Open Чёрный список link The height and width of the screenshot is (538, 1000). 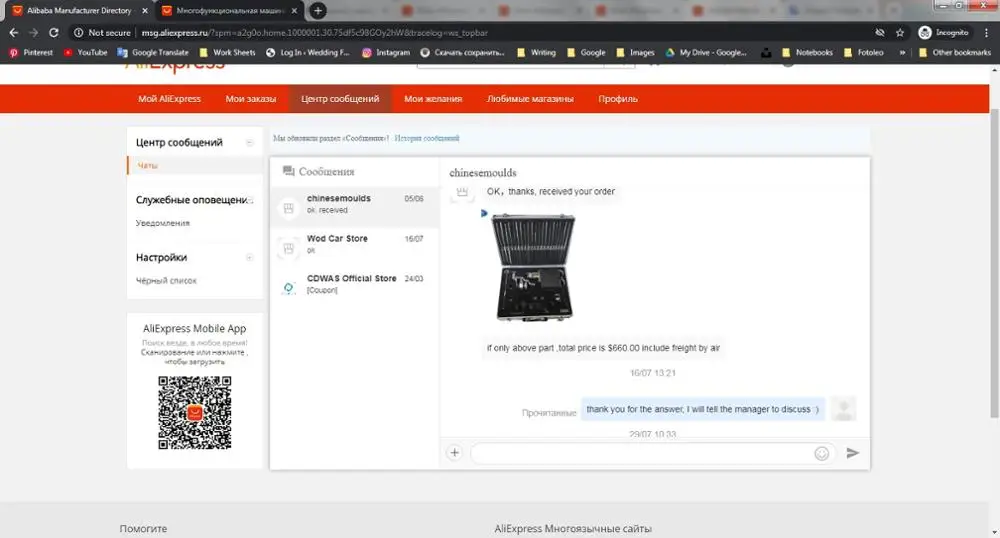[x=166, y=280]
